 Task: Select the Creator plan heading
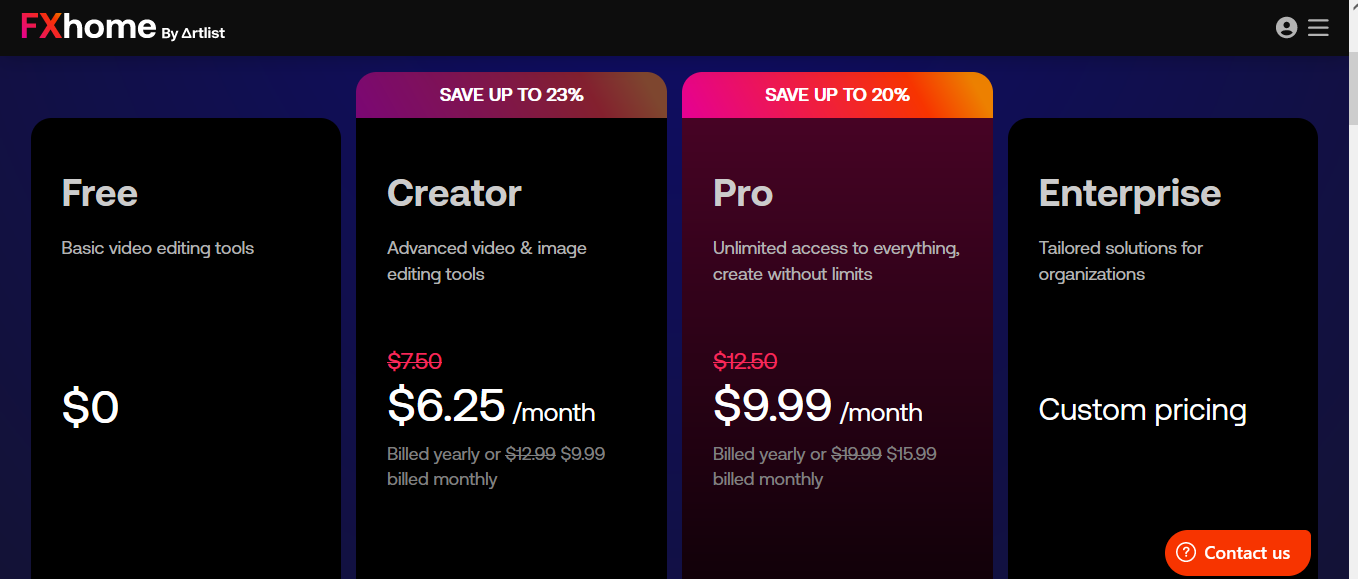pos(454,193)
